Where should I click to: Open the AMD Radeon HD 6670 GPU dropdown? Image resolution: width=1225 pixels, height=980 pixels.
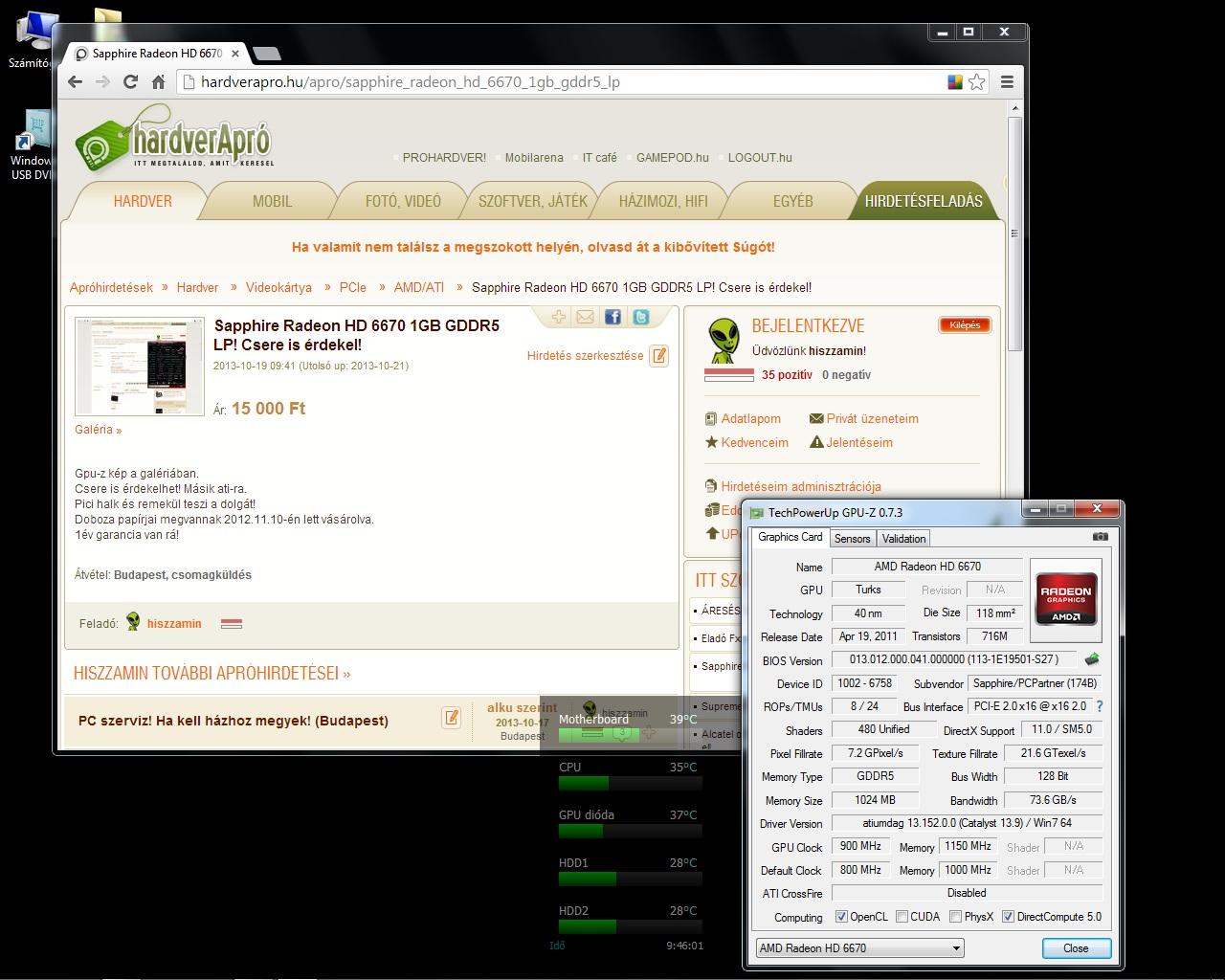click(x=859, y=948)
